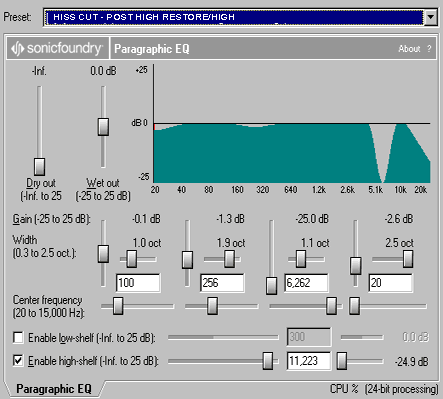
Task: Click the third band frequency field showing 6,262
Action: pos(306,283)
